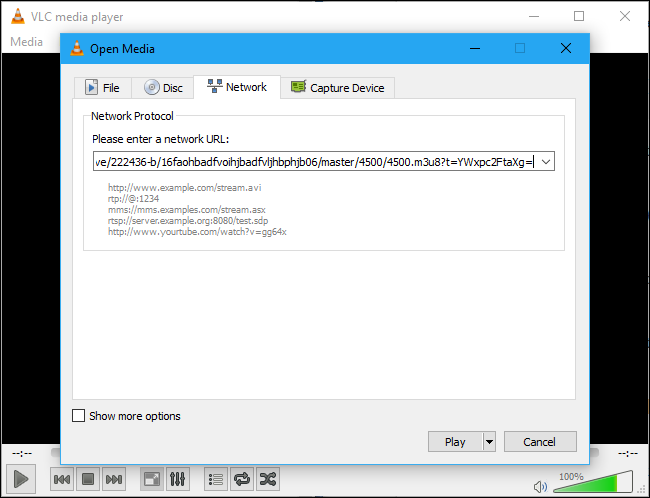
Task: Click the 'Please enter a network URL:' label
Action: pos(160,139)
